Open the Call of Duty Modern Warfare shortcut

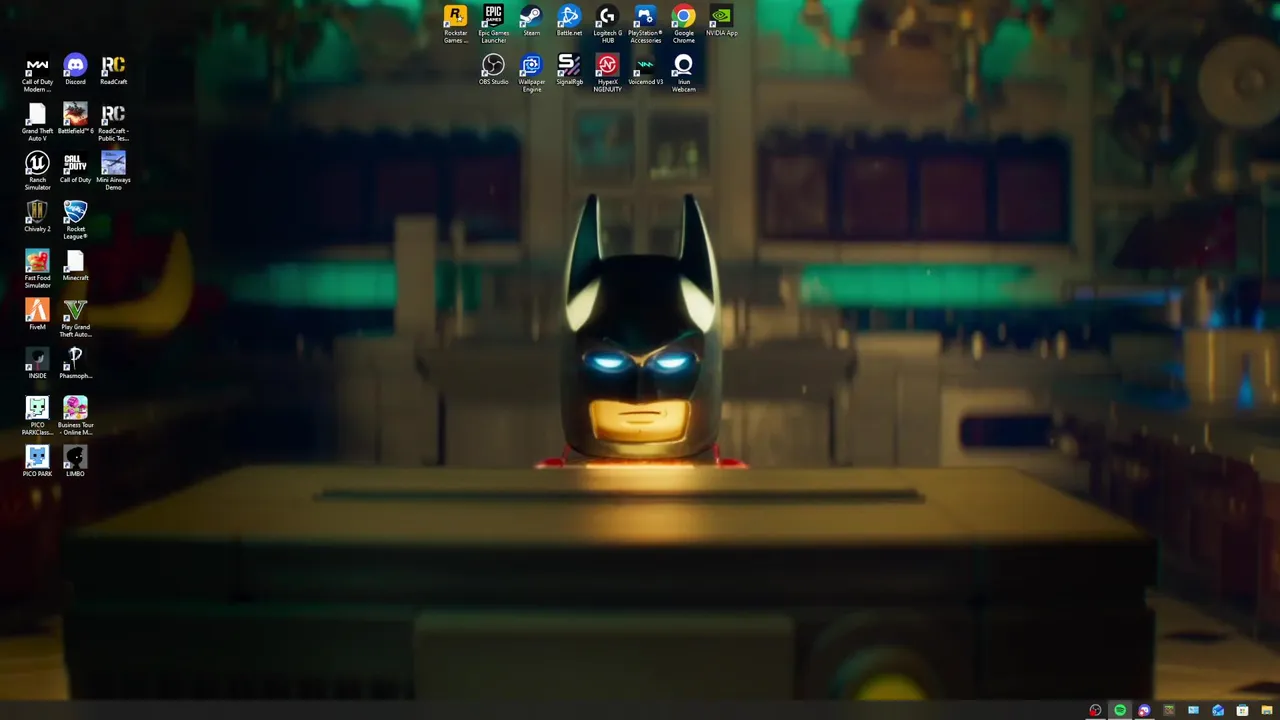[37, 73]
